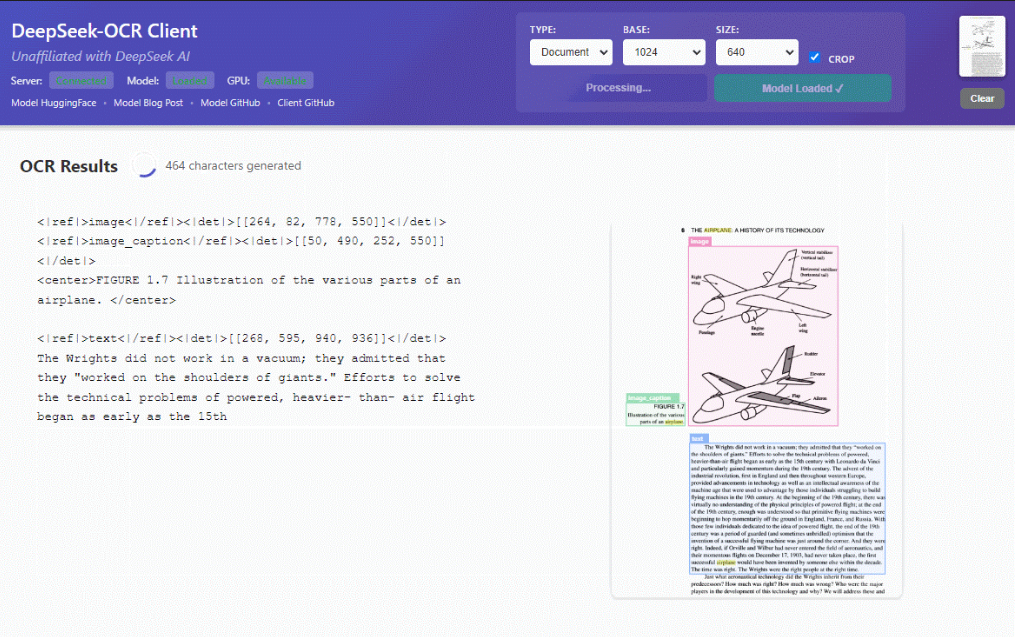This screenshot has width=1015, height=637.
Task: Expand the BASE dropdown showing 1024
Action: click(x=663, y=52)
